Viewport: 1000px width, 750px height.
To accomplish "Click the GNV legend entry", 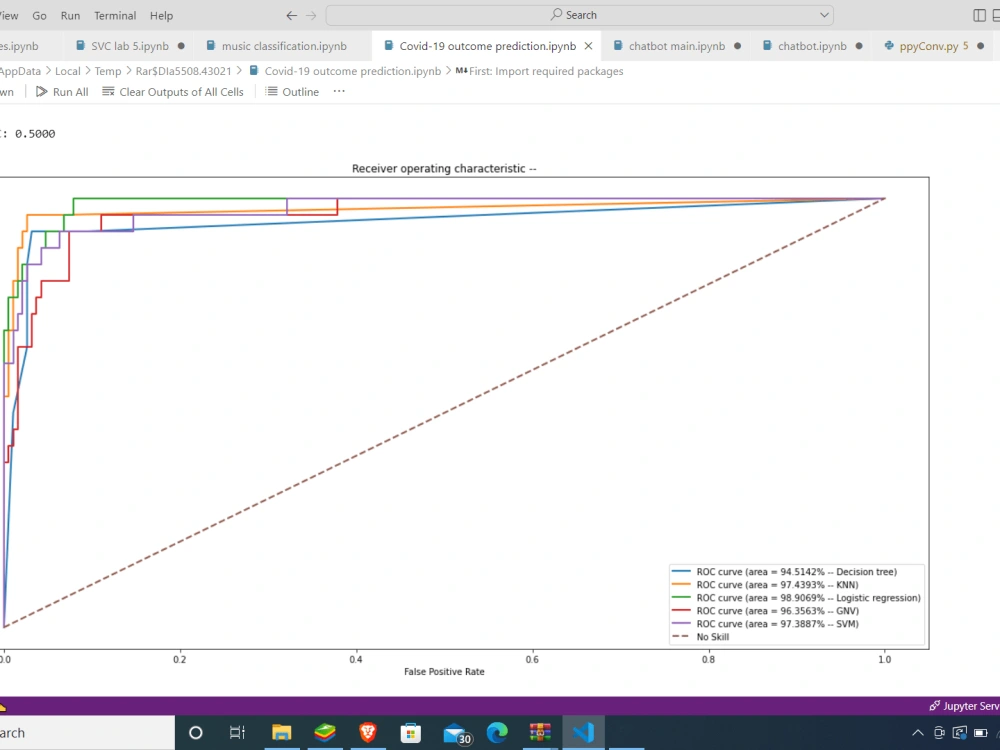I will [765, 611].
